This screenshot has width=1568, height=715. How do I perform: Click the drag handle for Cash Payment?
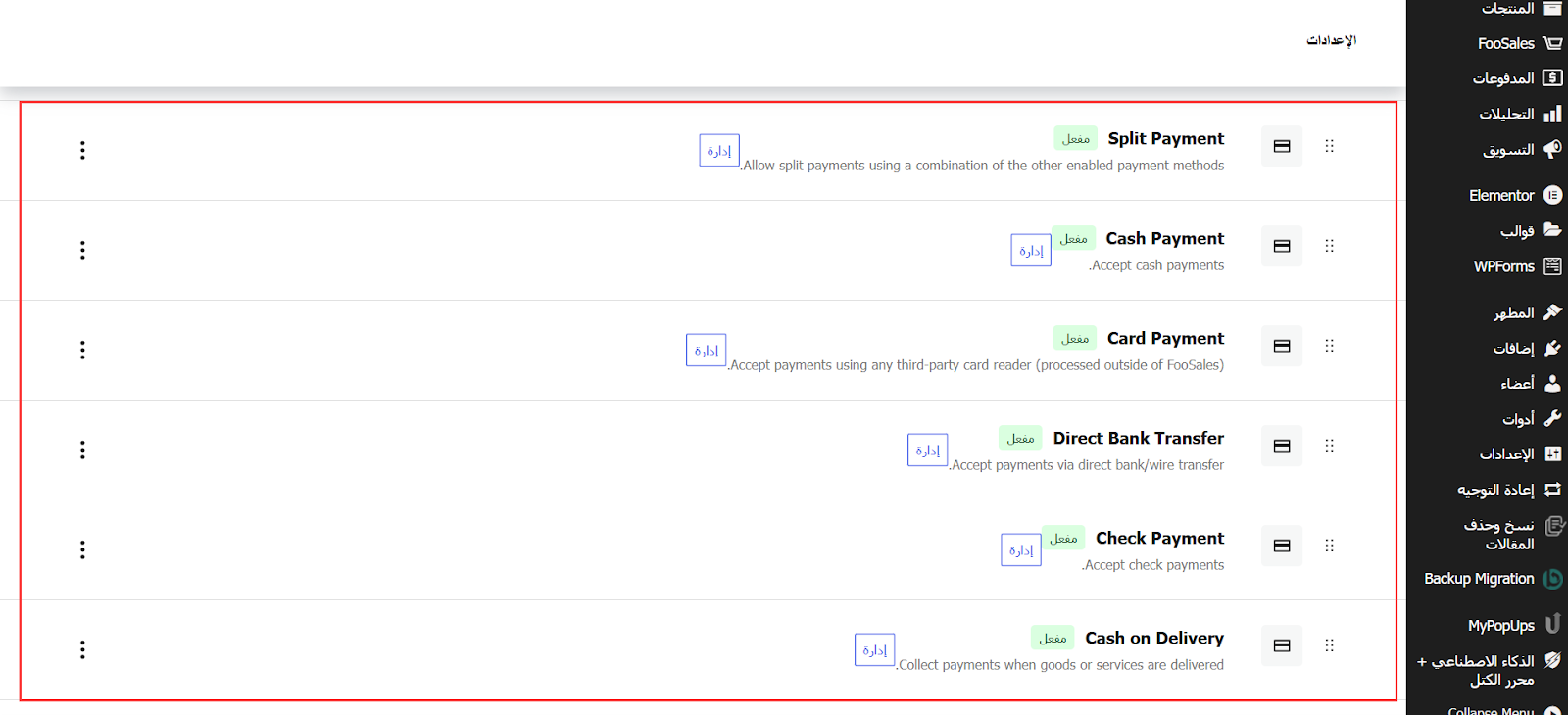coord(1330,246)
